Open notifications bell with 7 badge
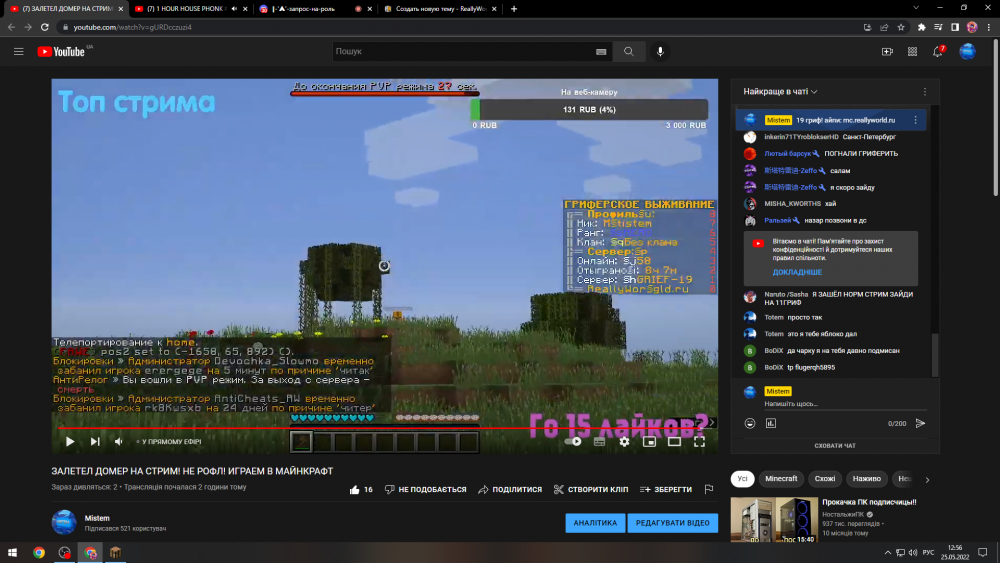1000x563 pixels. coord(938,52)
